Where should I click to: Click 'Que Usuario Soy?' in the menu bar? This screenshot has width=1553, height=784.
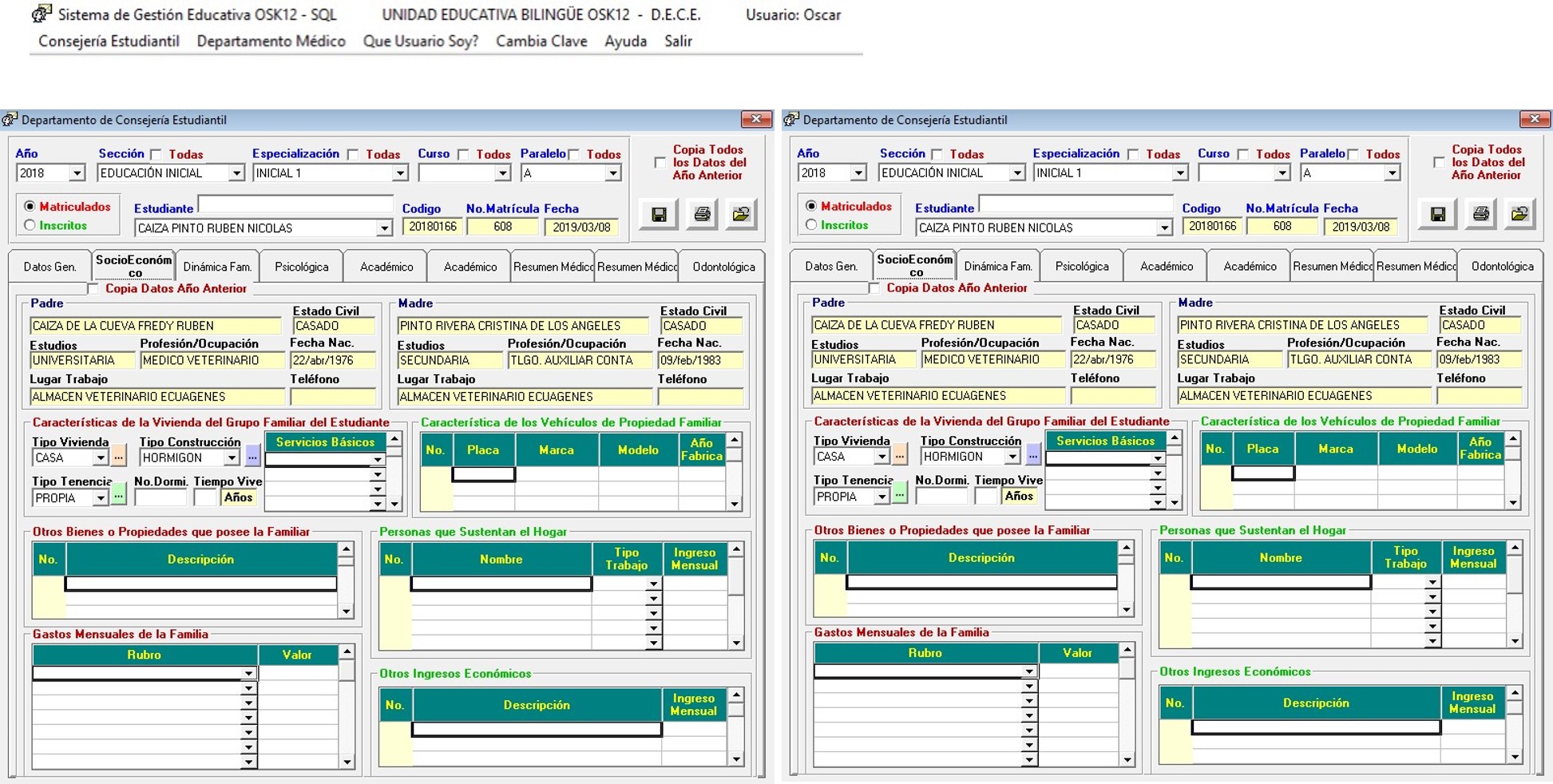pyautogui.click(x=420, y=41)
